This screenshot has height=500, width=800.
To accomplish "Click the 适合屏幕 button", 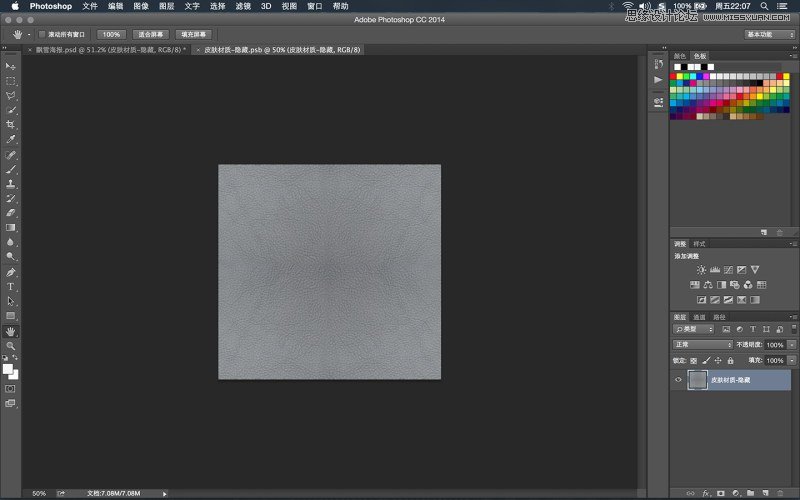I will 151,34.
